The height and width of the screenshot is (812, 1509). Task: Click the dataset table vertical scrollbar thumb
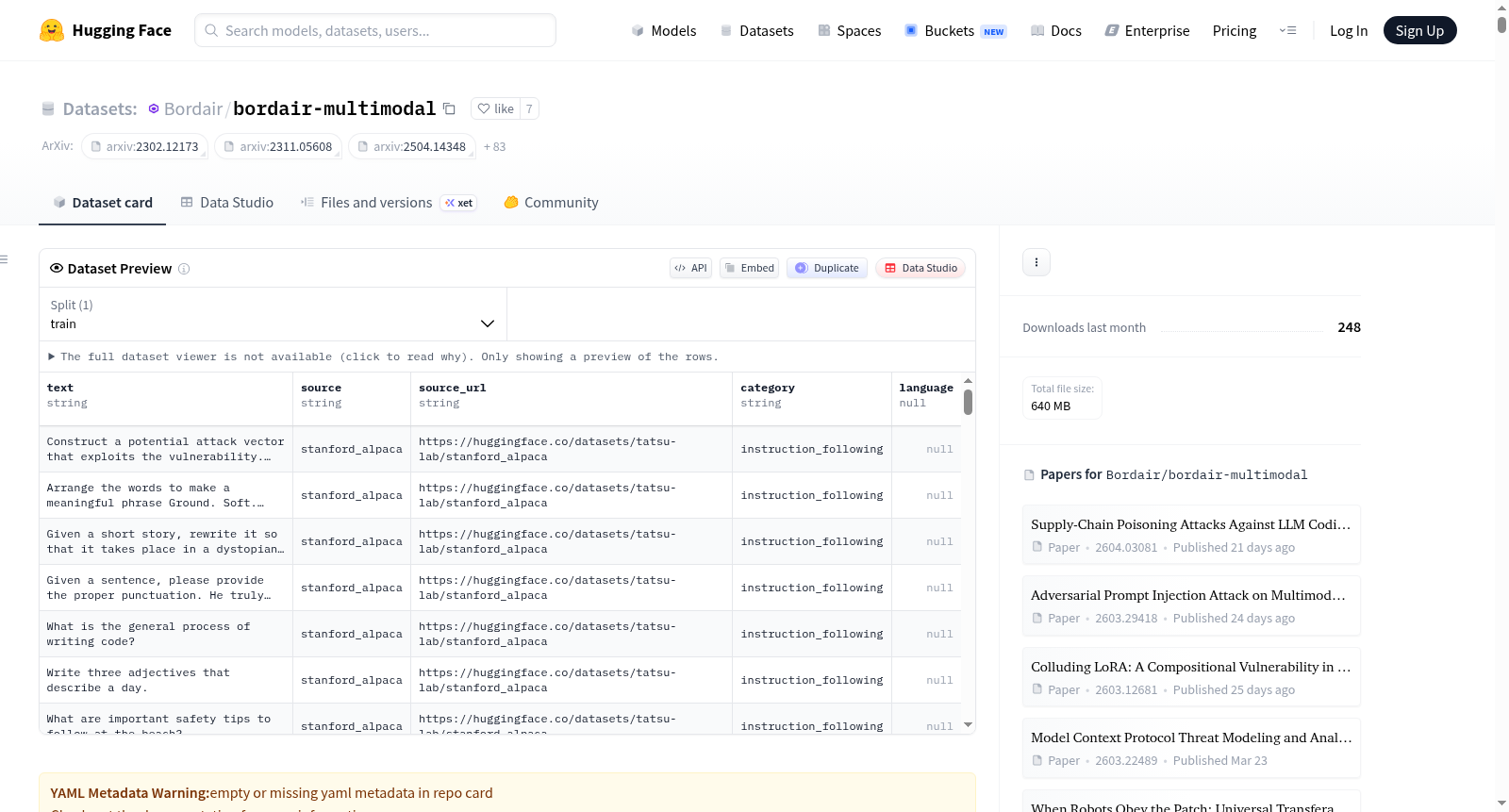[x=968, y=403]
